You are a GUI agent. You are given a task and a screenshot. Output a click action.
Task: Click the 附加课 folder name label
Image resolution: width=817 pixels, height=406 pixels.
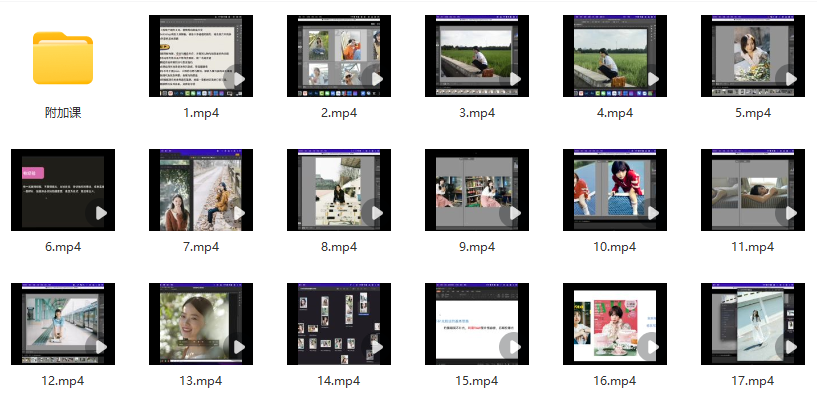[x=63, y=113]
